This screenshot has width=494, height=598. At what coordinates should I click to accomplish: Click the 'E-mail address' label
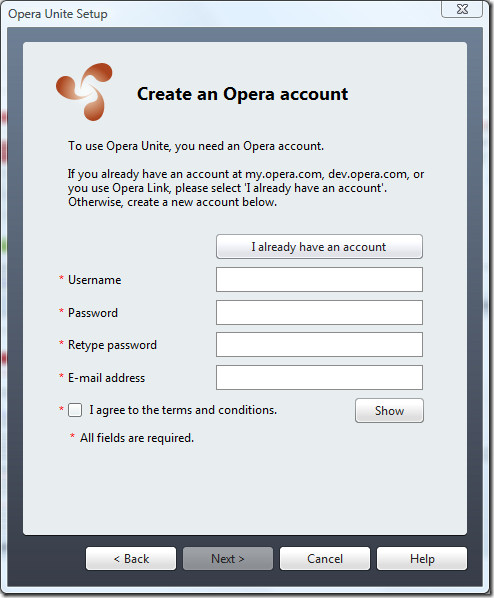coord(106,378)
